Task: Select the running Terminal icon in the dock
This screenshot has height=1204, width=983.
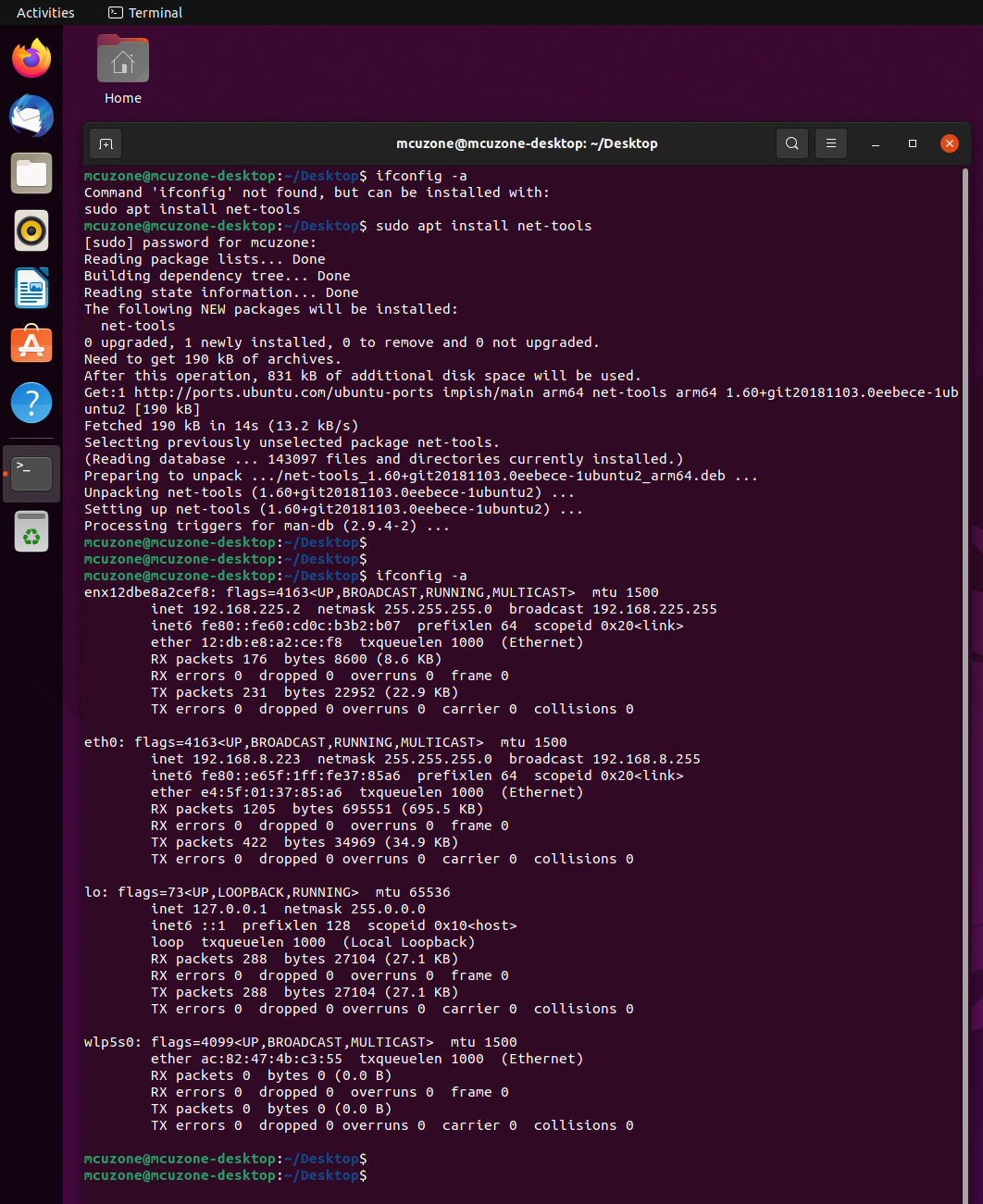Action: point(31,472)
